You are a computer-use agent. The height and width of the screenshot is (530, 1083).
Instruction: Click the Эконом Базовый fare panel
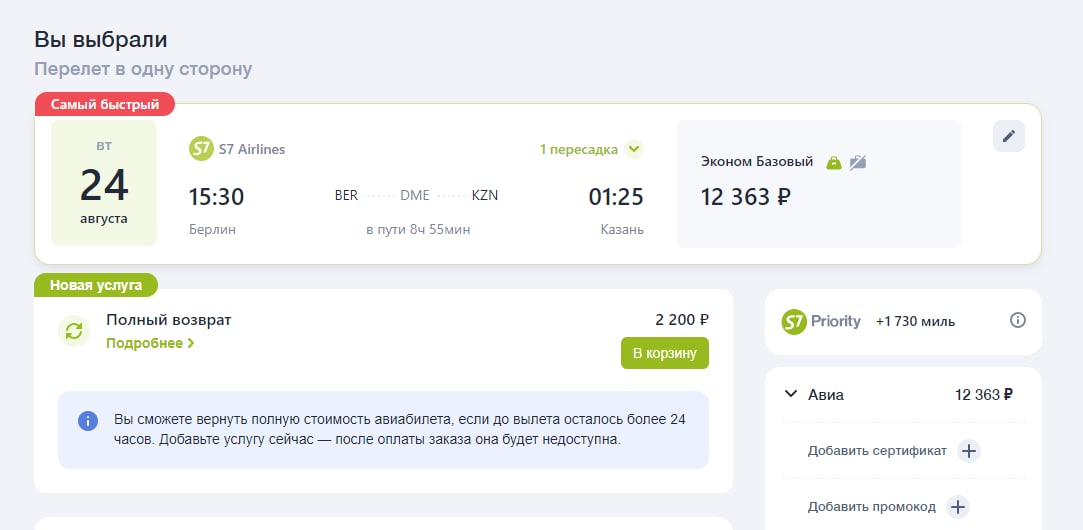[818, 184]
